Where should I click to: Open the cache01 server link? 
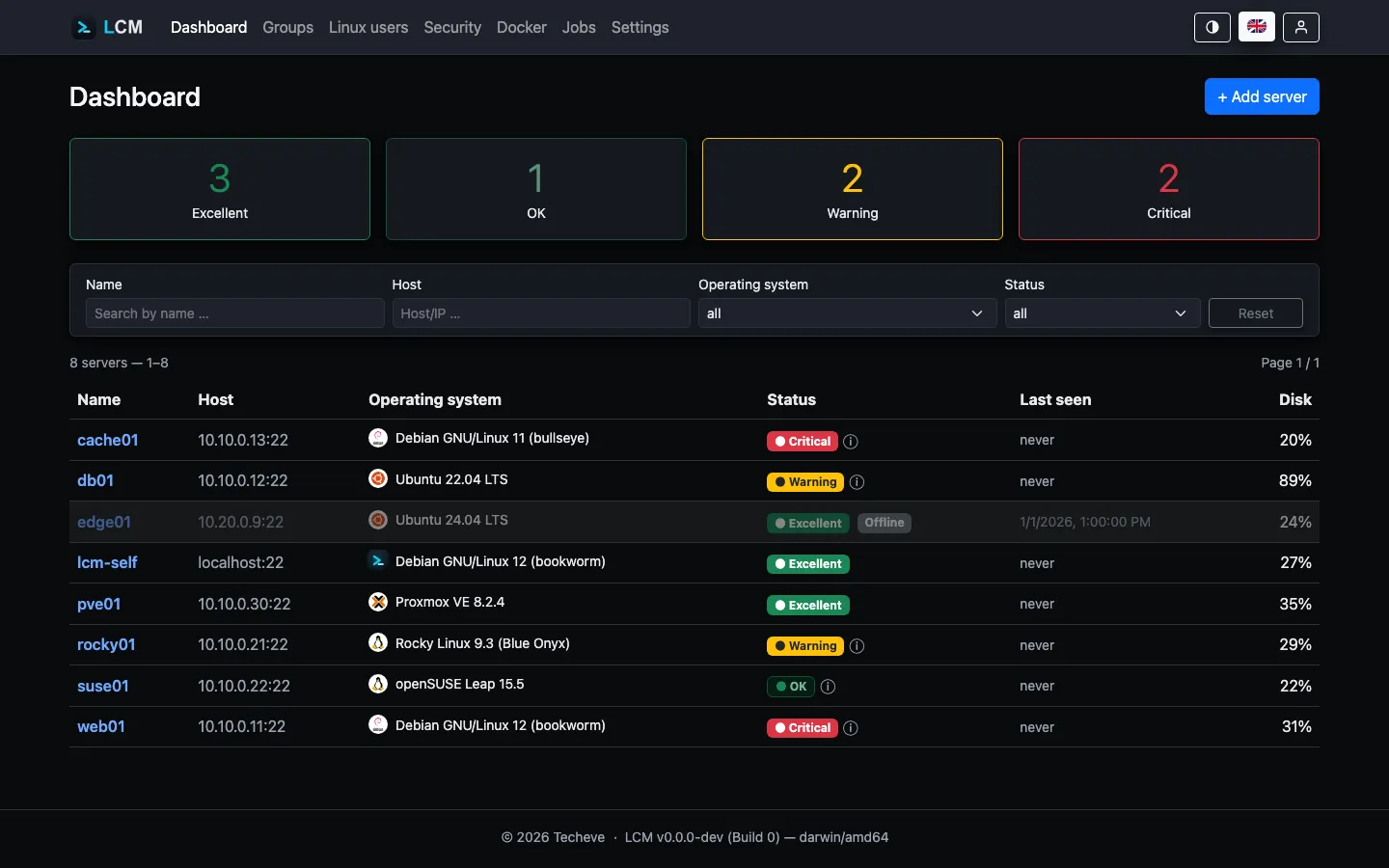[x=108, y=440]
